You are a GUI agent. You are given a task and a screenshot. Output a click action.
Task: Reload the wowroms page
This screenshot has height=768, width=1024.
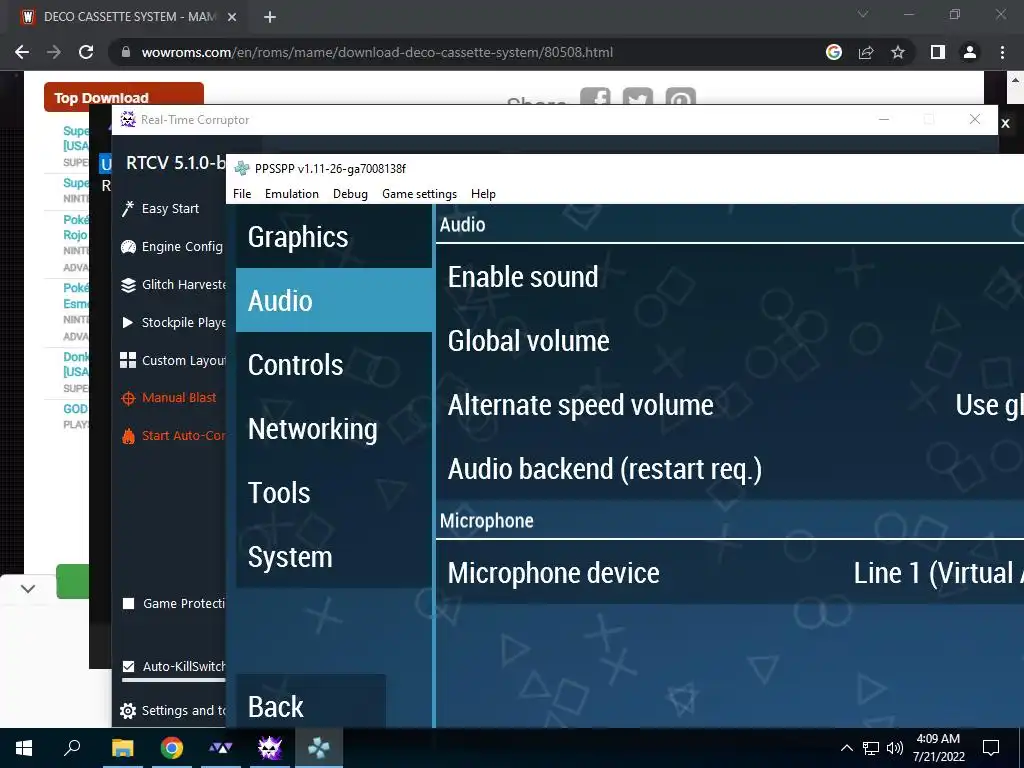click(86, 52)
